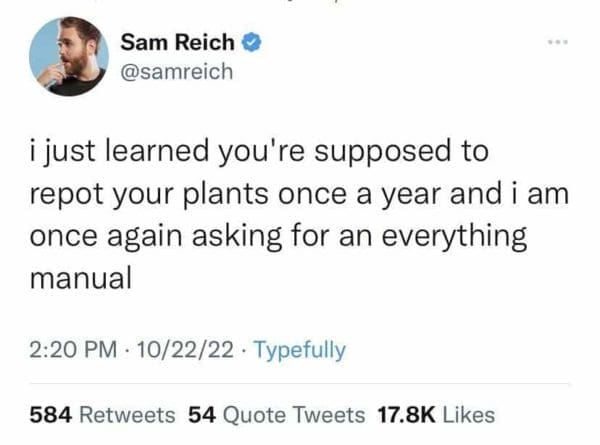Open the @samreich handle link

pos(176,70)
